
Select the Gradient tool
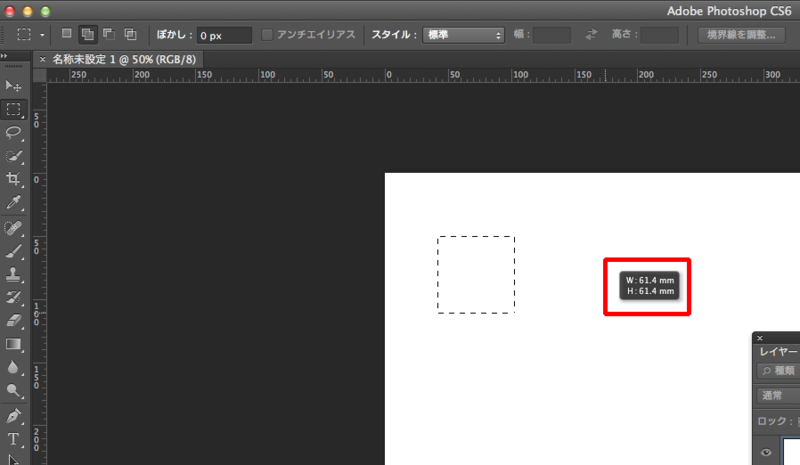[13, 344]
